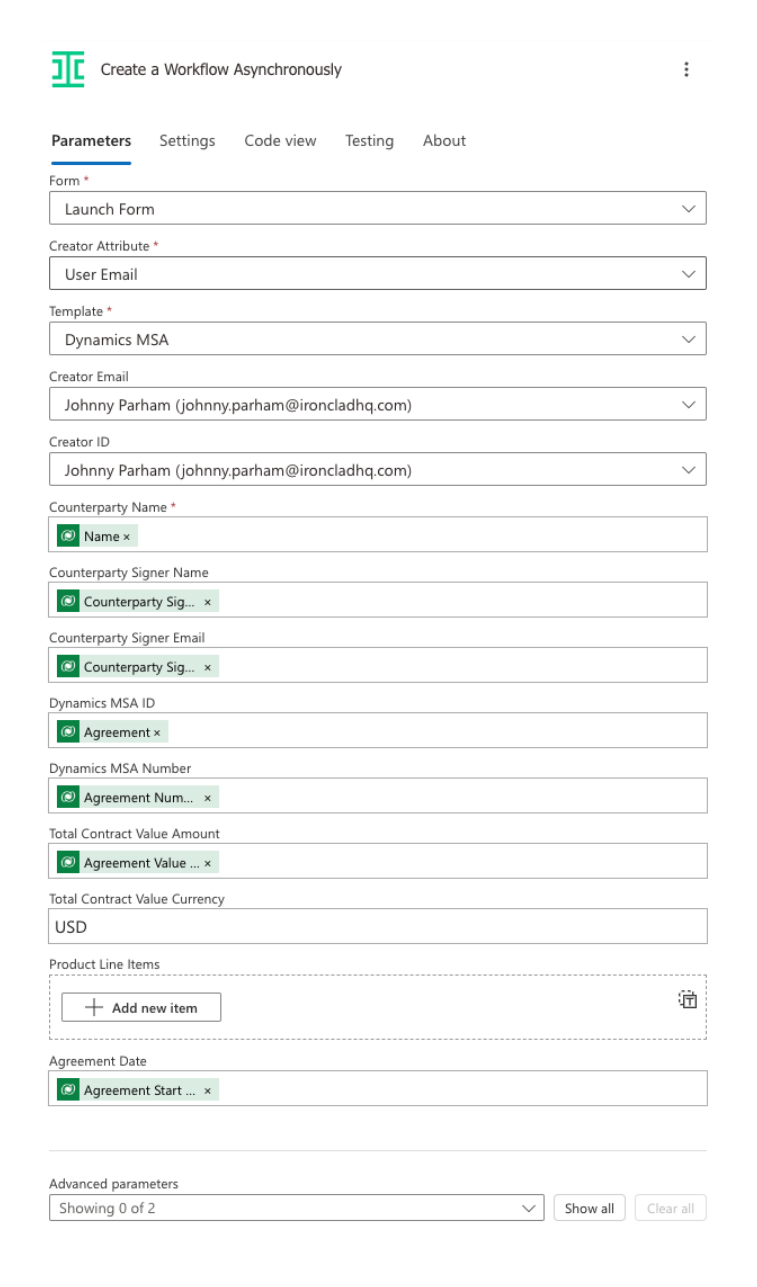Click the Create a Workflow Asynchronously title
This screenshot has width=757, height=1287.
tap(221, 69)
